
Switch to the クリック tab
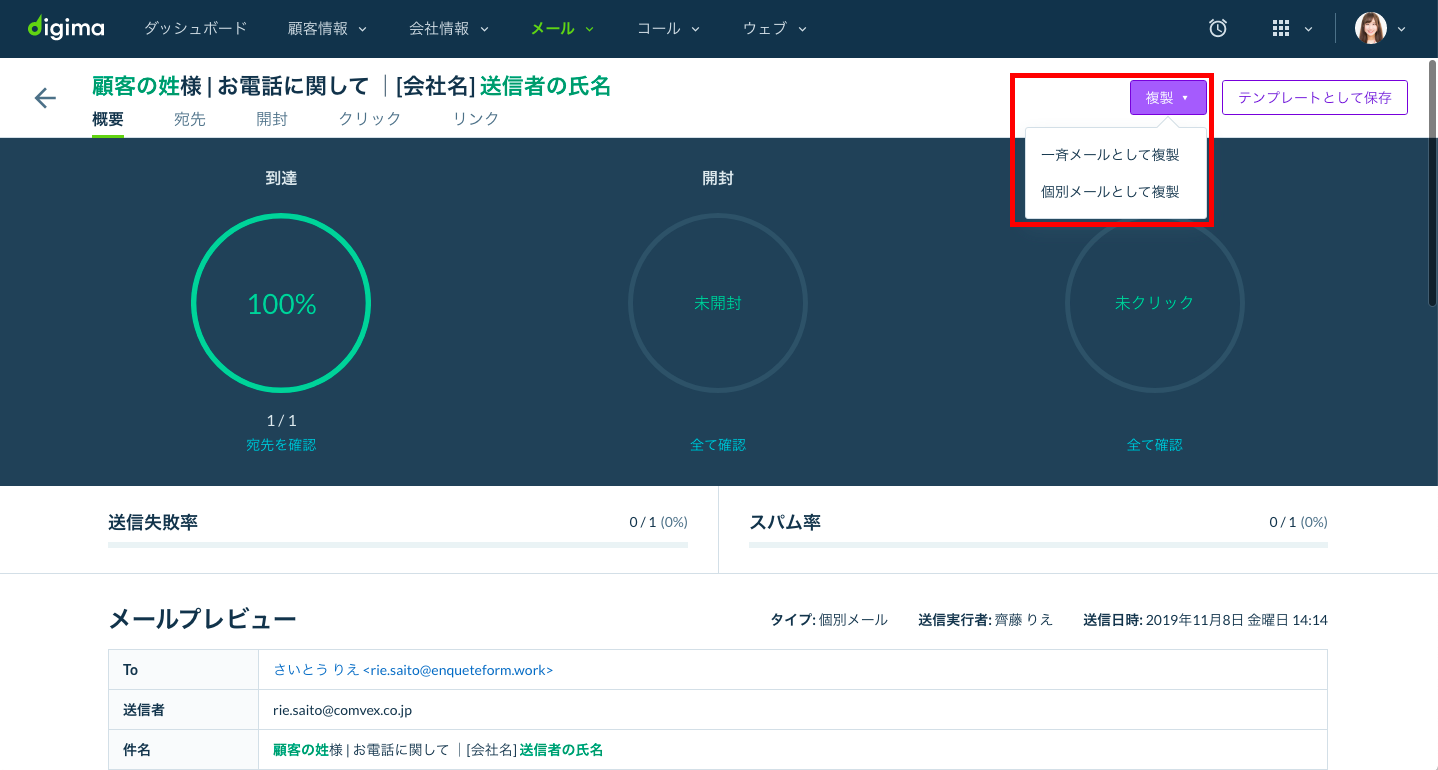pos(370,119)
